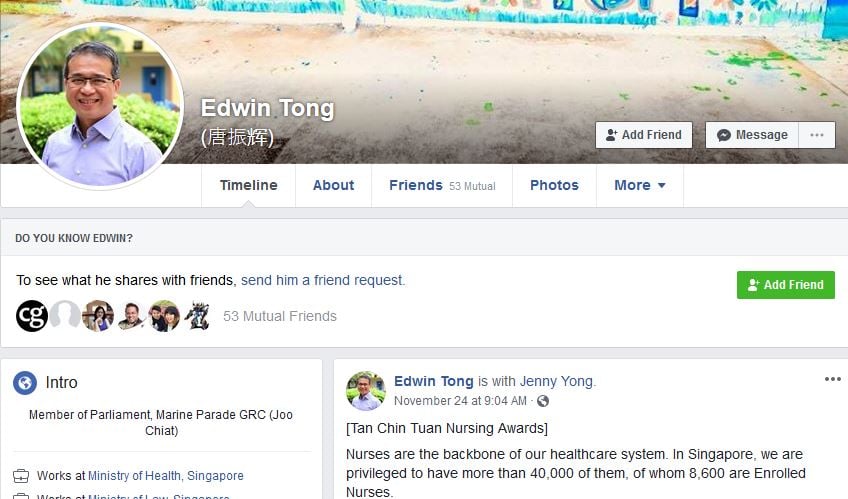Open the Photos tab
This screenshot has height=499, width=848.
pyautogui.click(x=554, y=185)
